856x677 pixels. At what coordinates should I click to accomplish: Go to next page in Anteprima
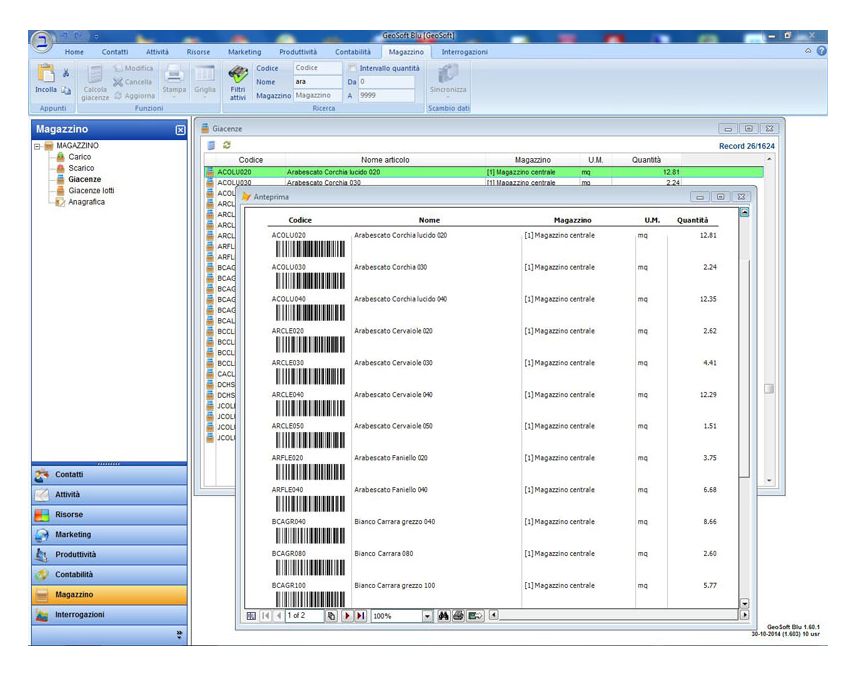click(x=347, y=616)
